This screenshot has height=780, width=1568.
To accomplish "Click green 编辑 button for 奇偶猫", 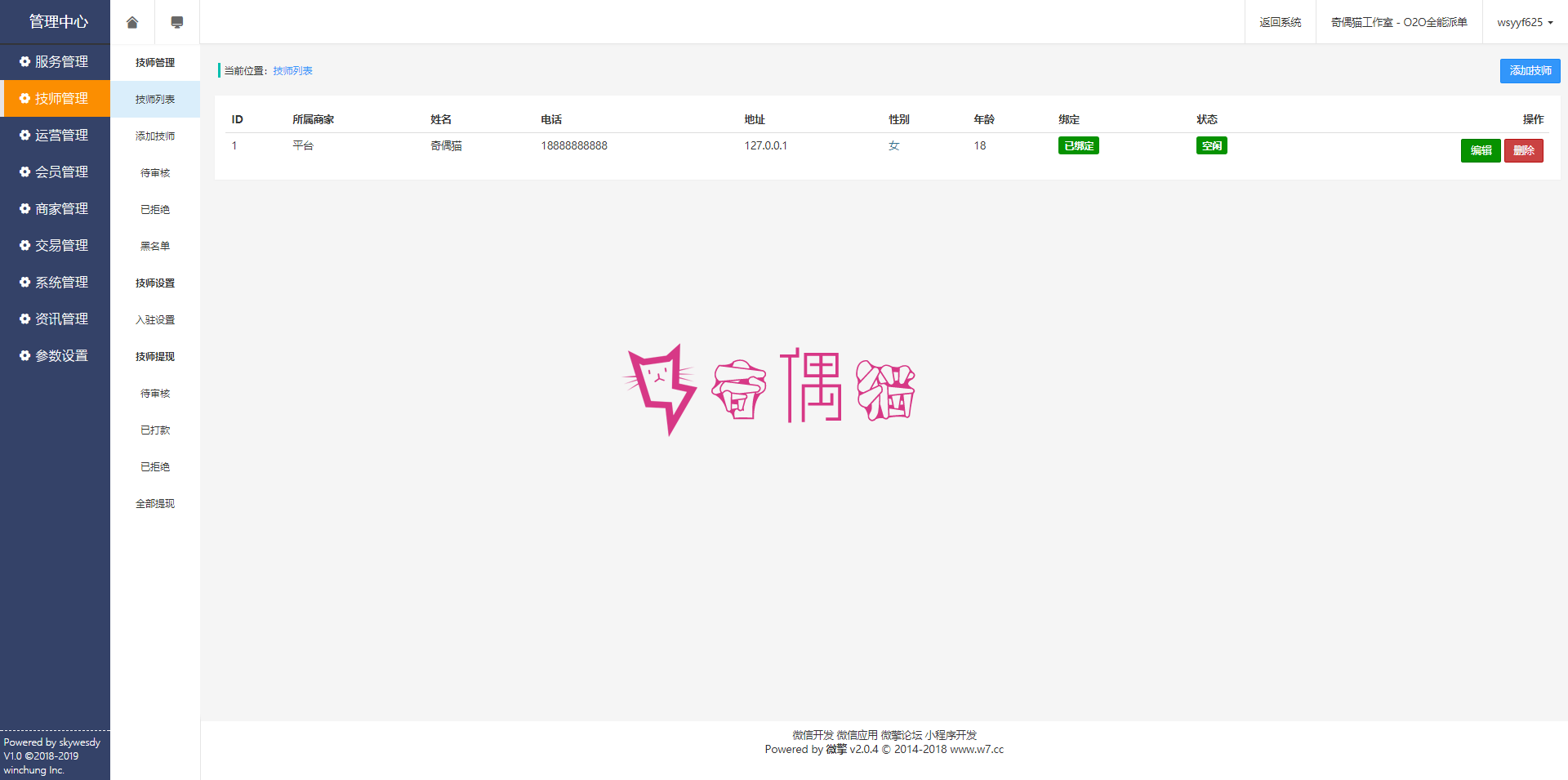I will 1481,150.
